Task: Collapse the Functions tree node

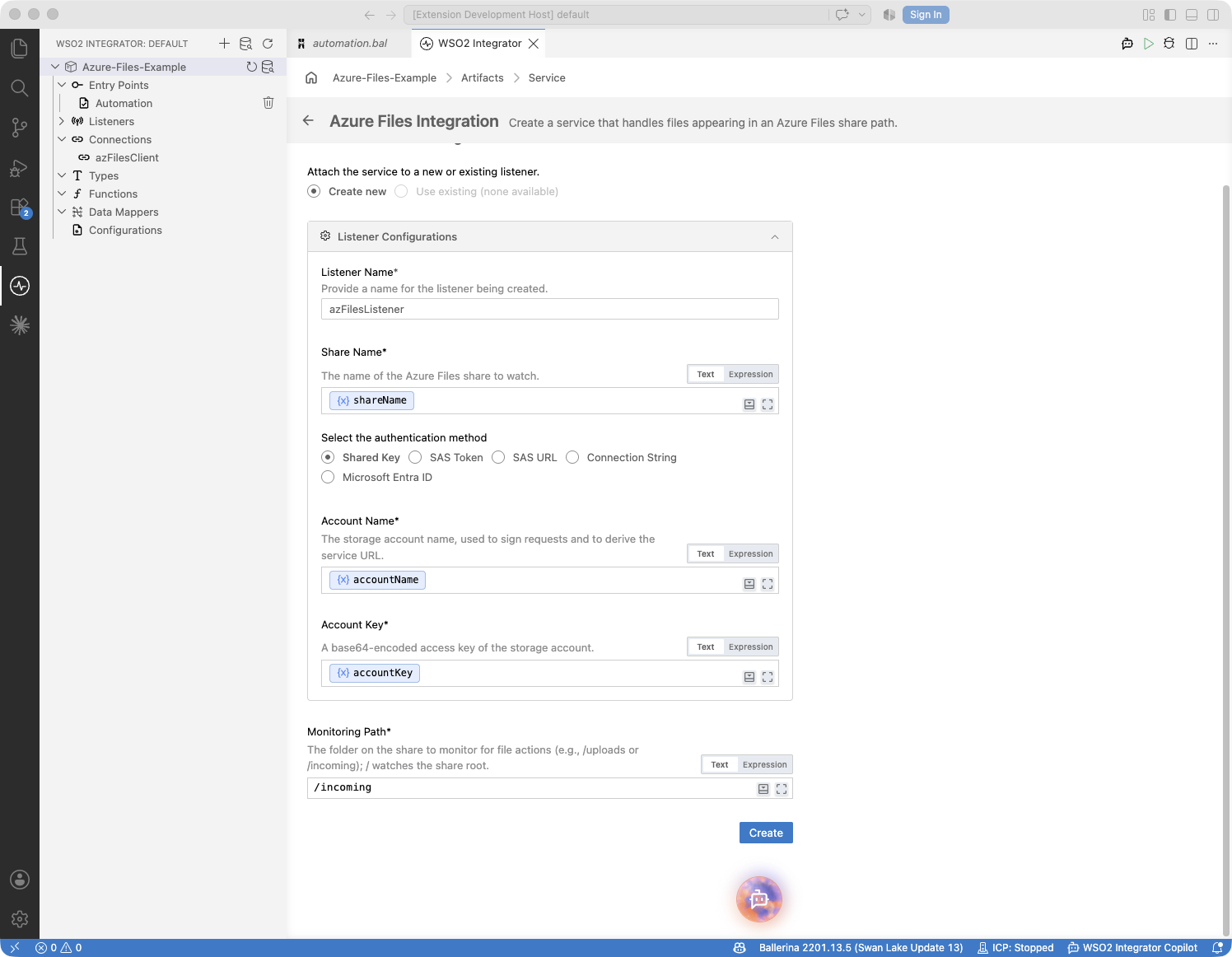Action: 62,194
